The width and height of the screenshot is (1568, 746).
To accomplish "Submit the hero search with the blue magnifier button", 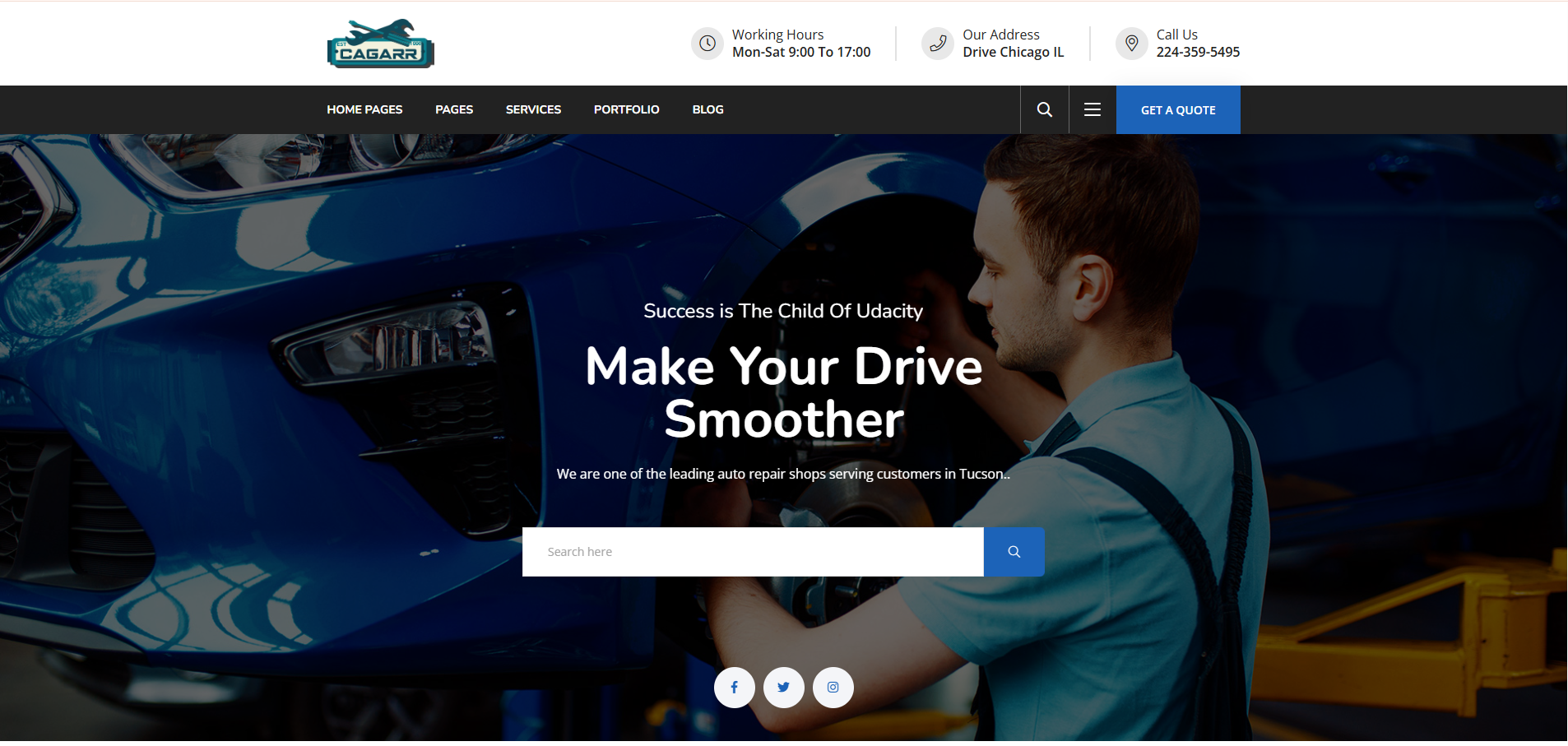I will pyautogui.click(x=1014, y=552).
